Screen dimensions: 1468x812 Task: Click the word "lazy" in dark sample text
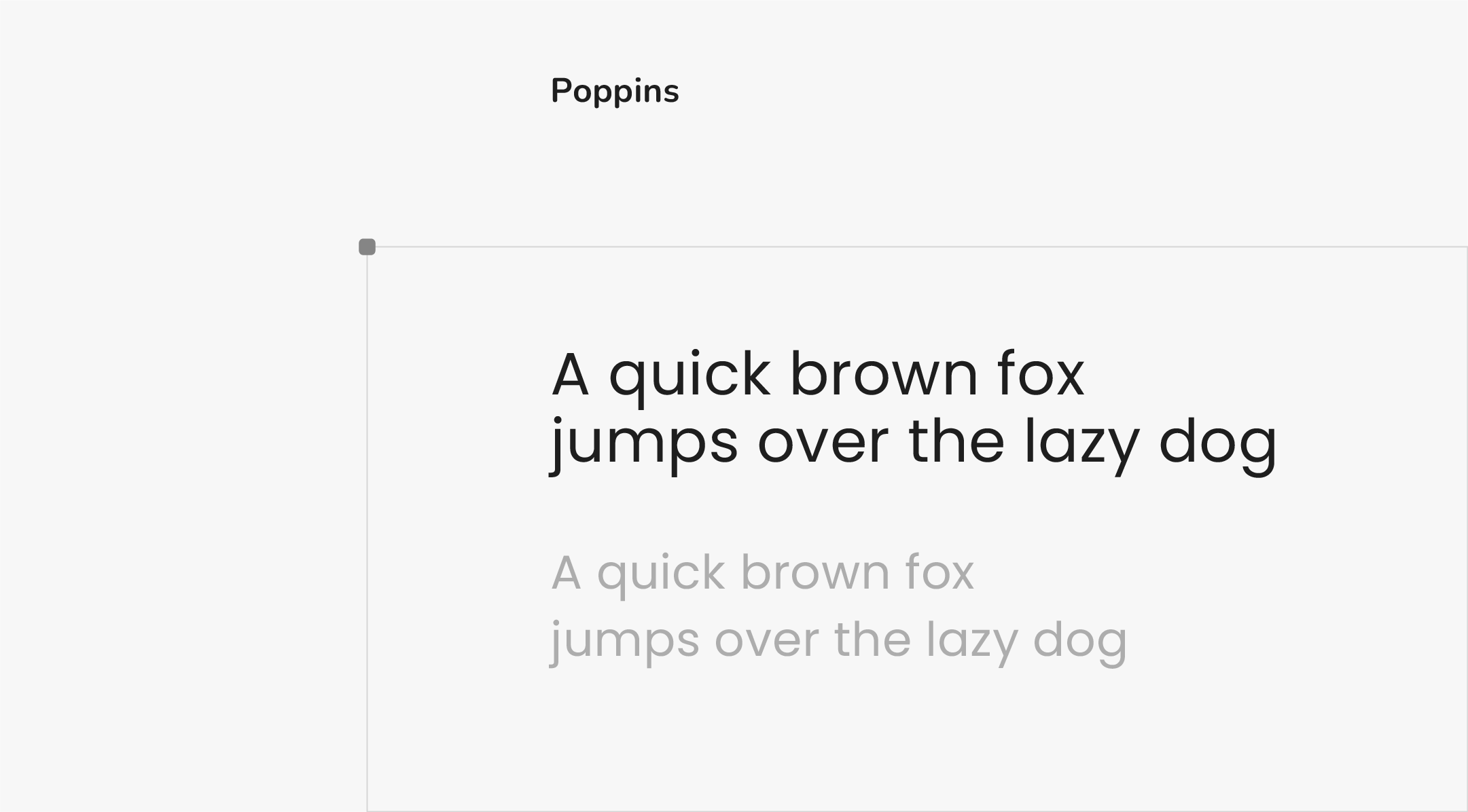point(1081,444)
